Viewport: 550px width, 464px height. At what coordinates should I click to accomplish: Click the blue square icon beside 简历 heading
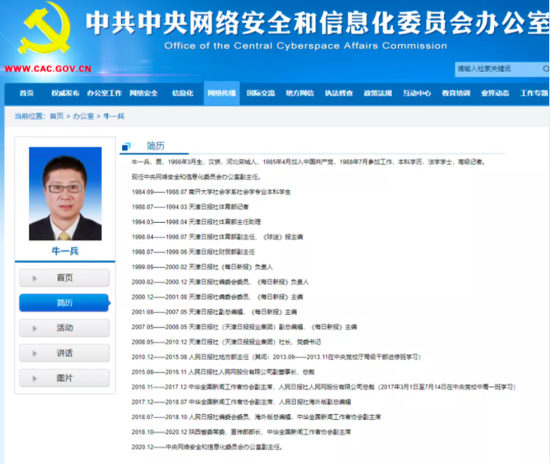[x=126, y=147]
